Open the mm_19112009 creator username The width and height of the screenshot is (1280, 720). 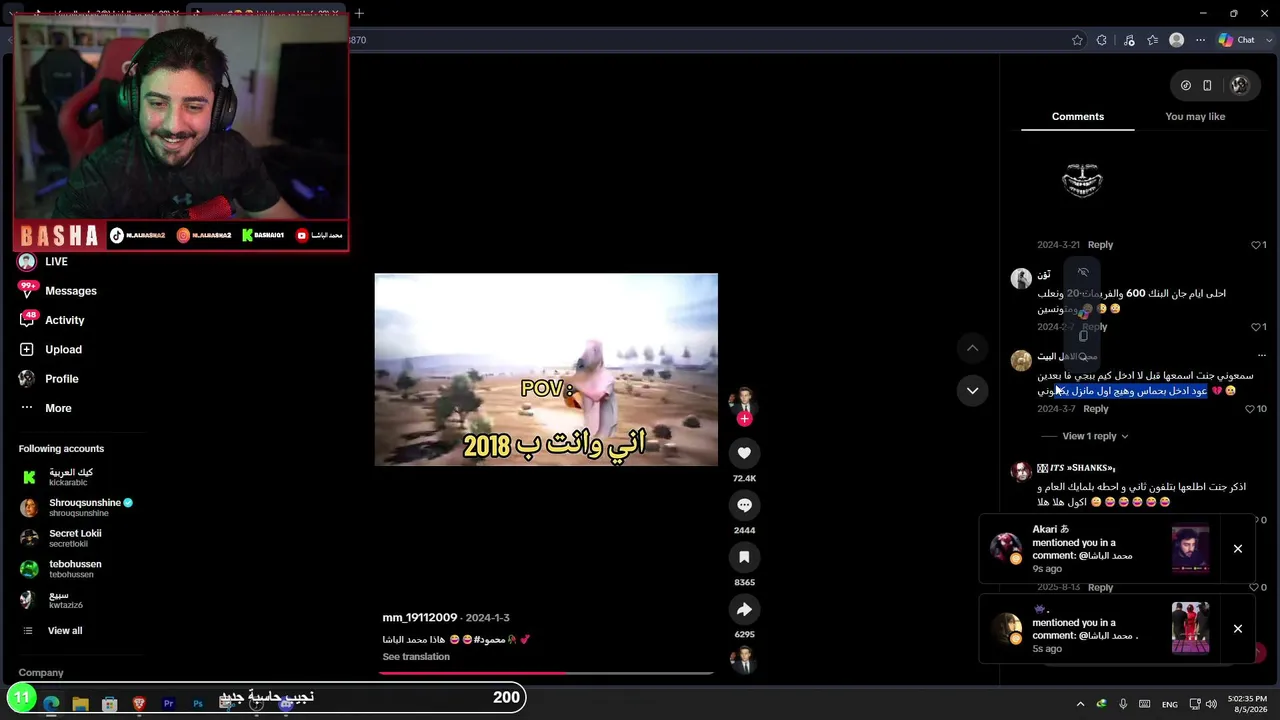(x=420, y=618)
